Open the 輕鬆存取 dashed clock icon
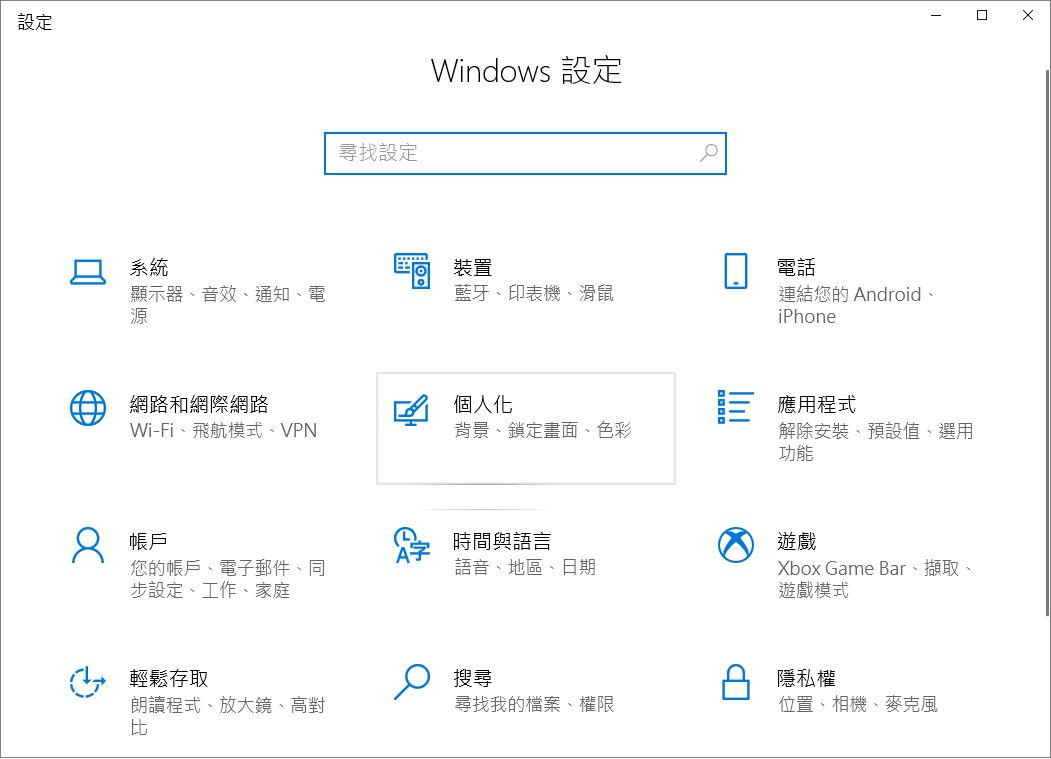Image resolution: width=1051 pixels, height=759 pixels. click(88, 683)
